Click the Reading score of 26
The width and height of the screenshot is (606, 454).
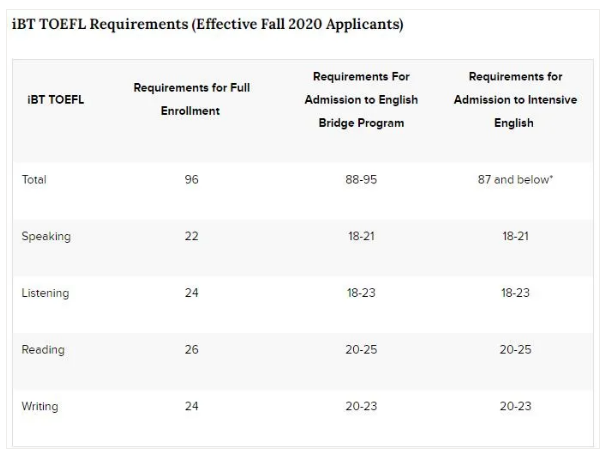(192, 350)
